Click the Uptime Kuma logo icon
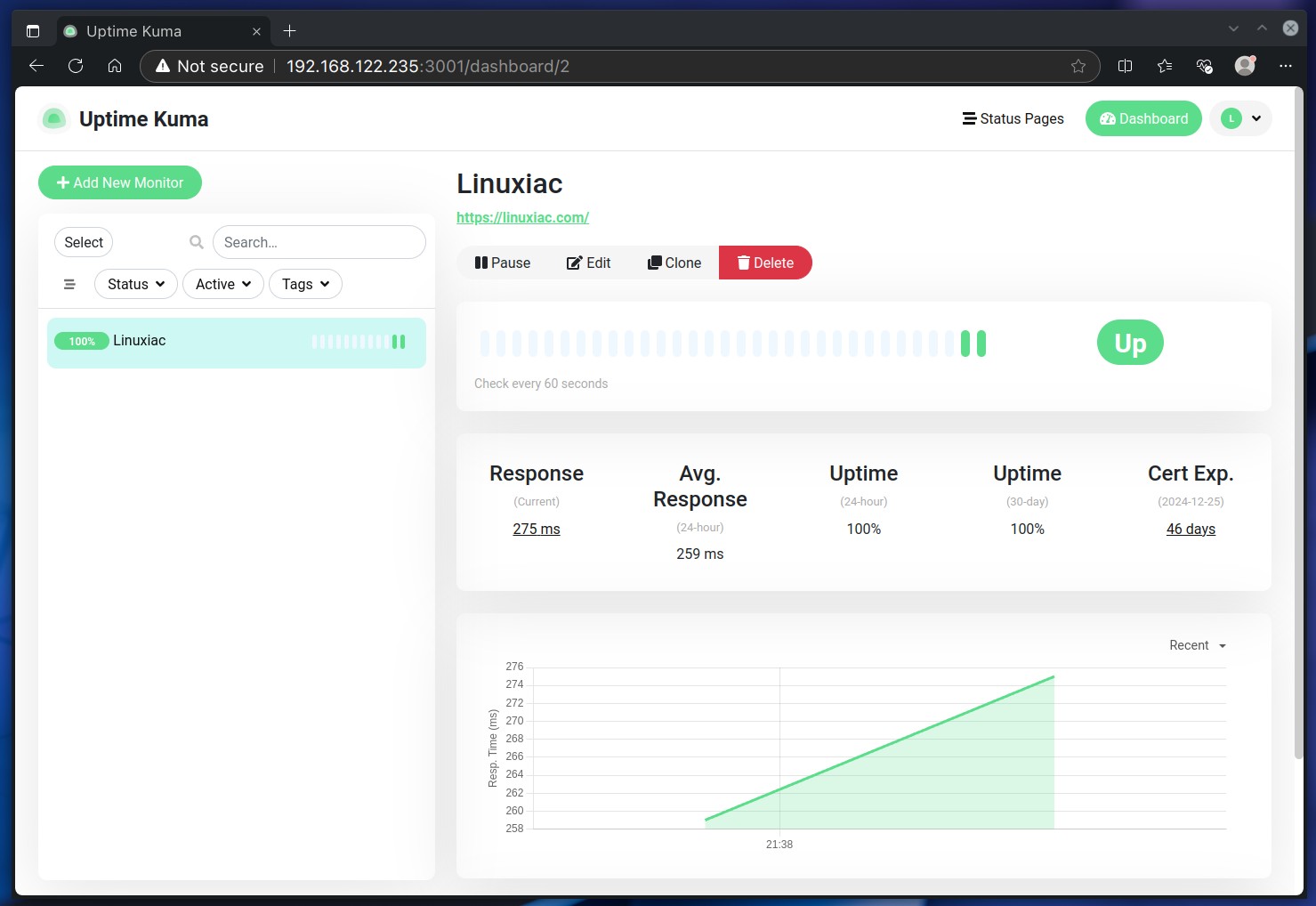Viewport: 1316px width, 906px height. click(54, 118)
